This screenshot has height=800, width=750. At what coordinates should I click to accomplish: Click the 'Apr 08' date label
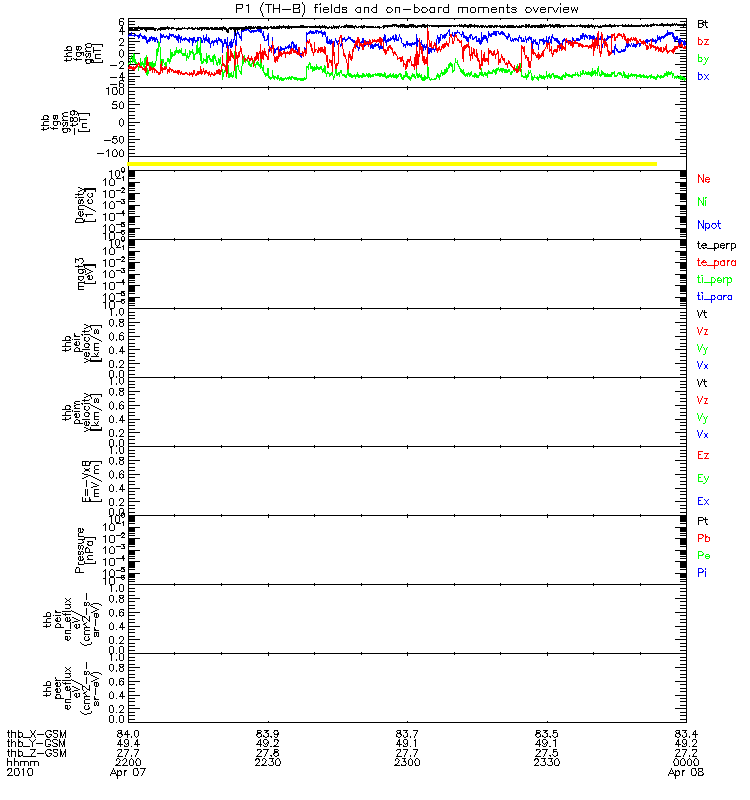point(686,772)
